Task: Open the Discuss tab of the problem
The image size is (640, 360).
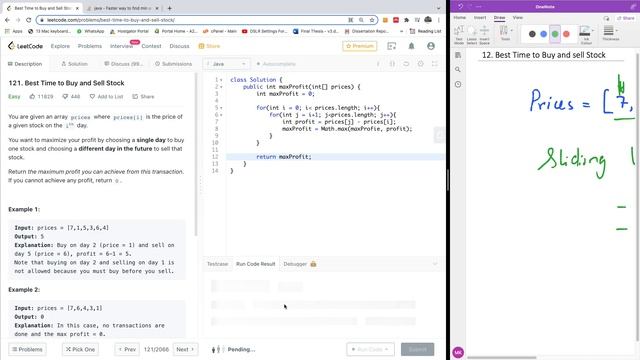Action: 123,64
